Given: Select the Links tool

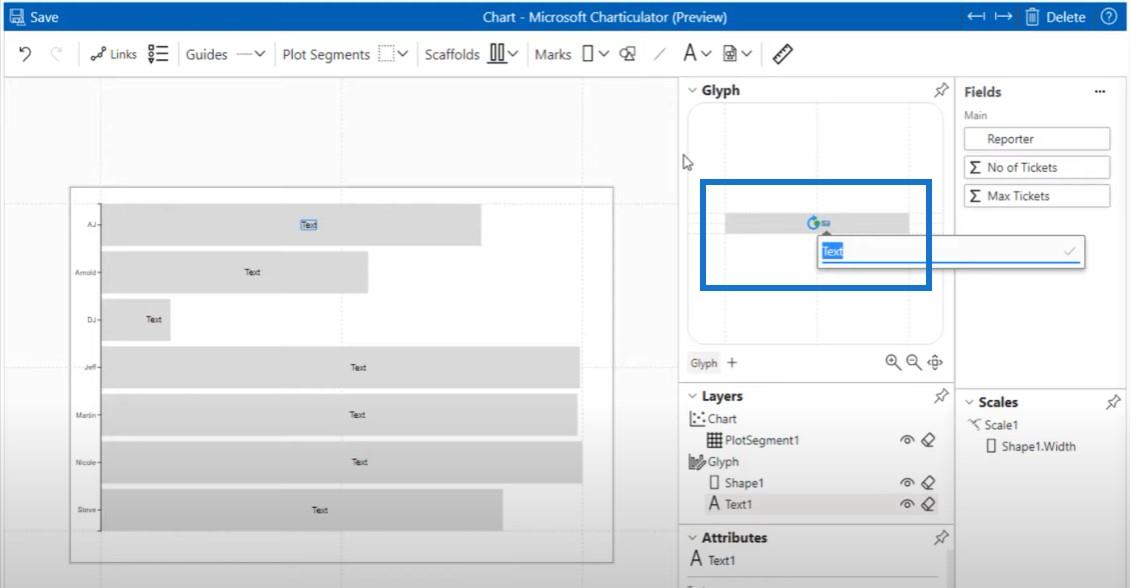Looking at the screenshot, I should [x=113, y=54].
